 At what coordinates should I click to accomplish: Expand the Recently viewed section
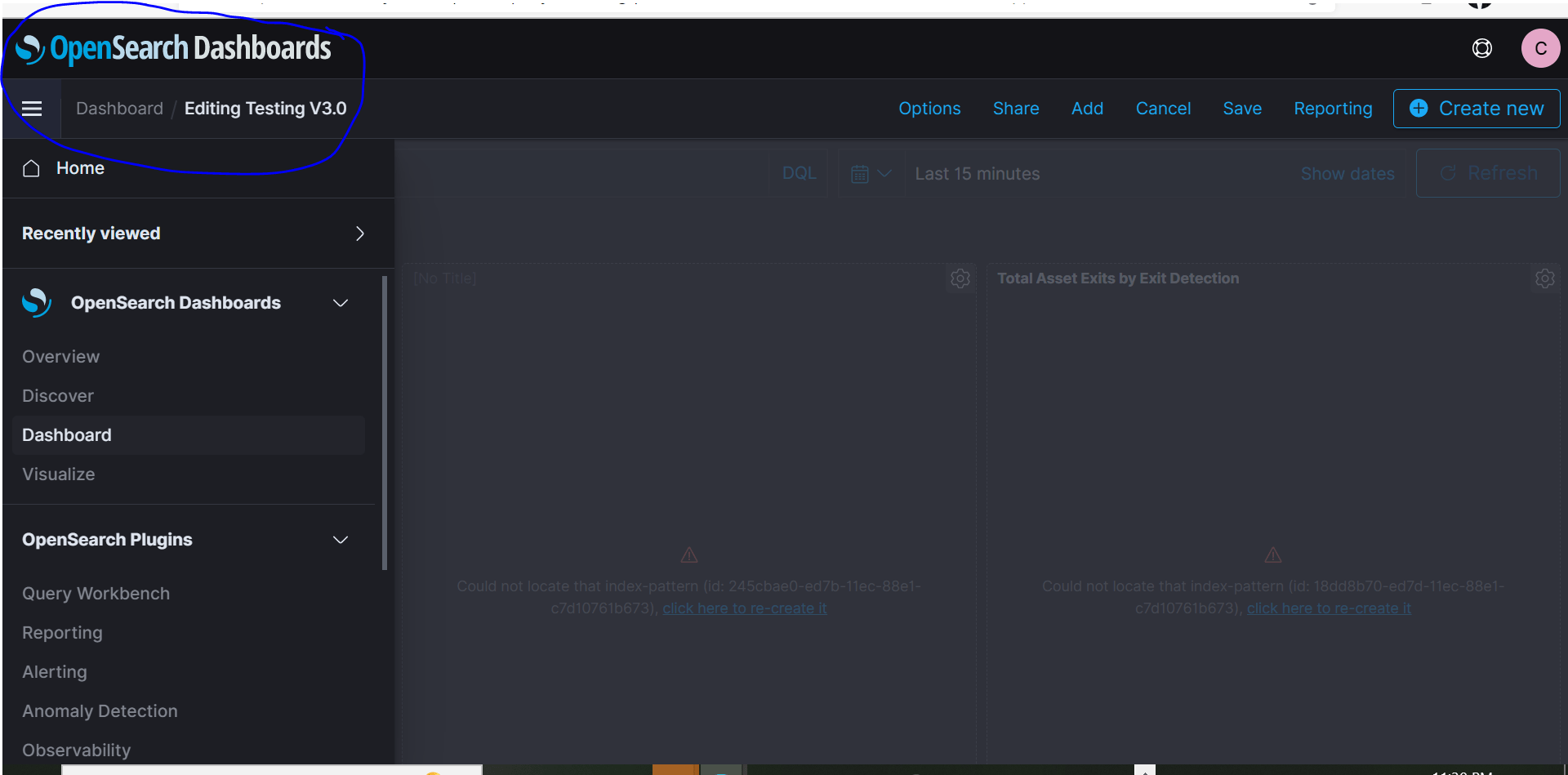[359, 234]
